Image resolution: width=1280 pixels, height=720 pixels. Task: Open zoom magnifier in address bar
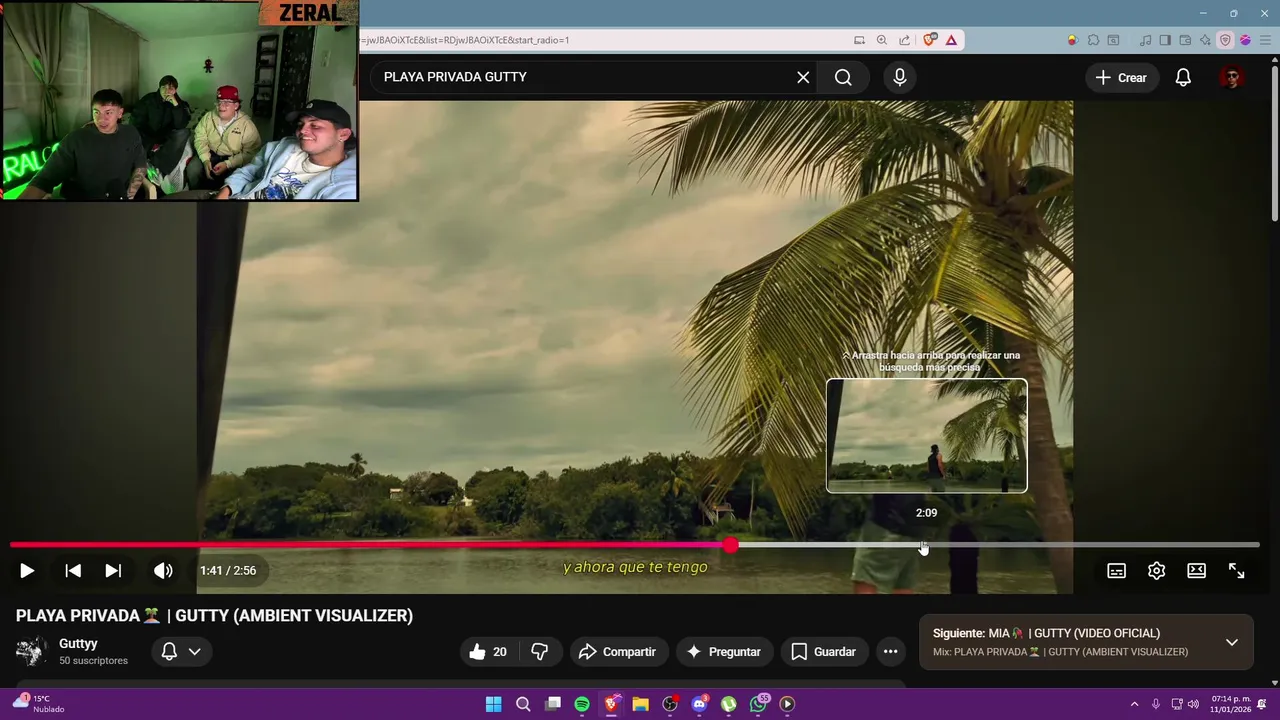882,40
